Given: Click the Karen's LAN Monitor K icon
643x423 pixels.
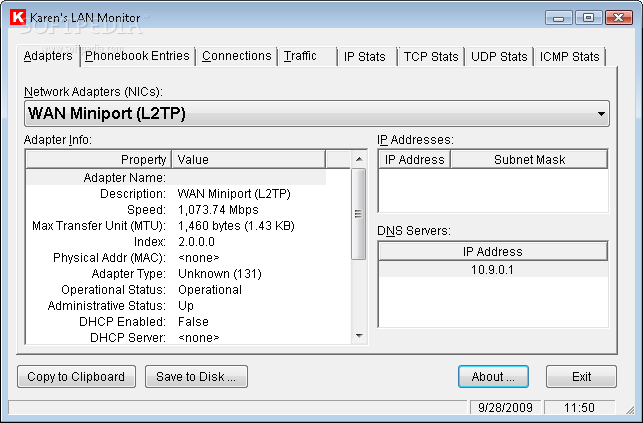Looking at the screenshot, I should 18,18.
